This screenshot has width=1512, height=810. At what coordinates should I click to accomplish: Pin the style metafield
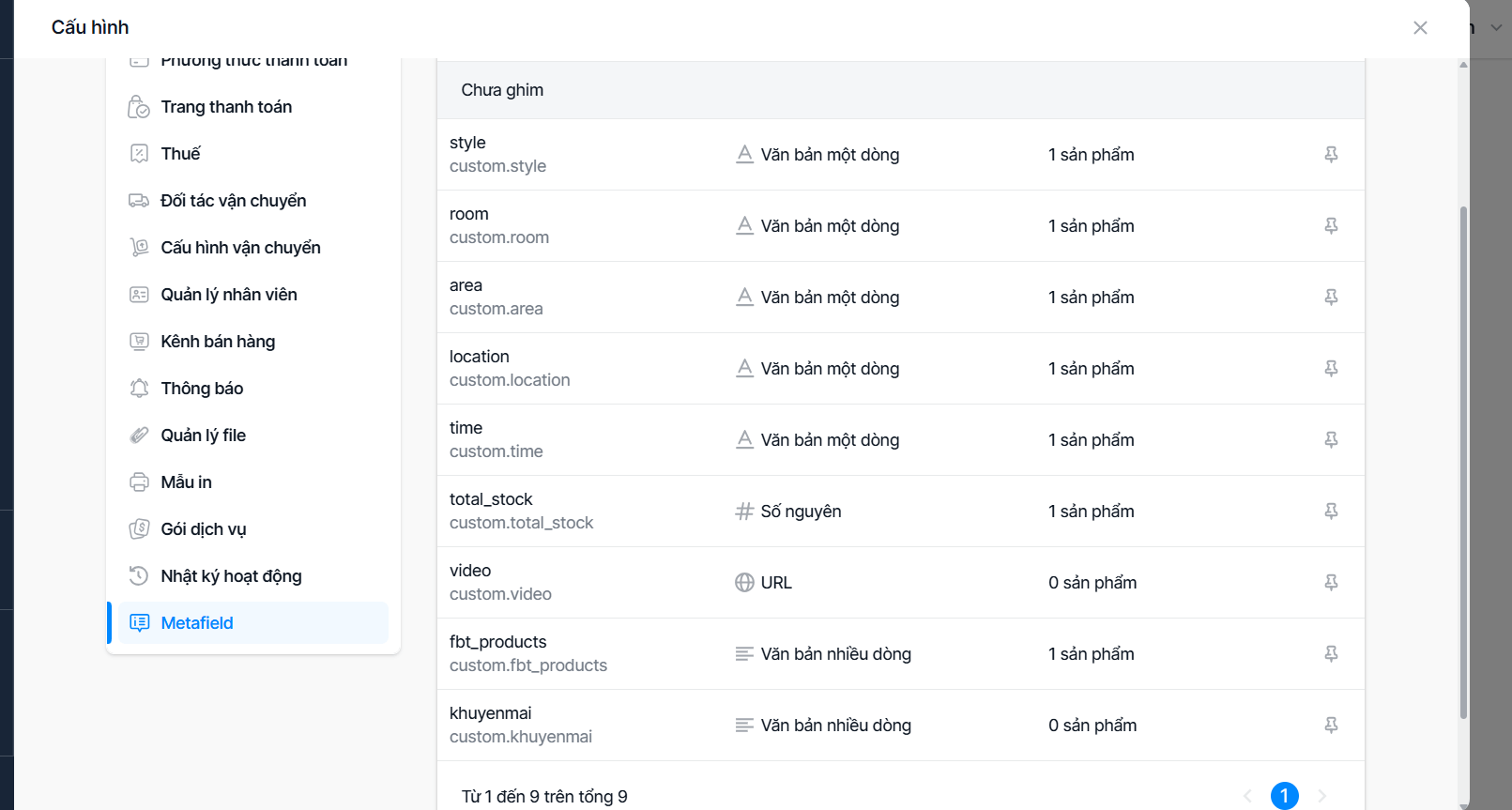click(x=1331, y=155)
